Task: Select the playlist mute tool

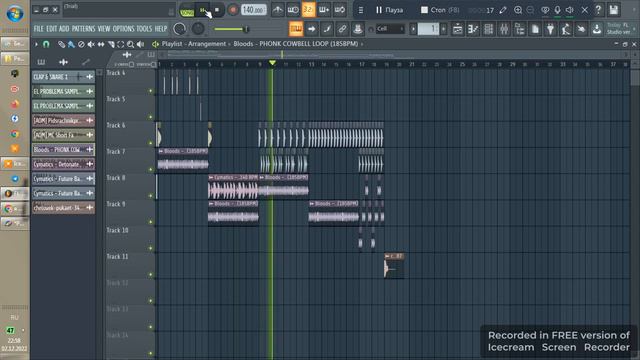Action: click(91, 44)
